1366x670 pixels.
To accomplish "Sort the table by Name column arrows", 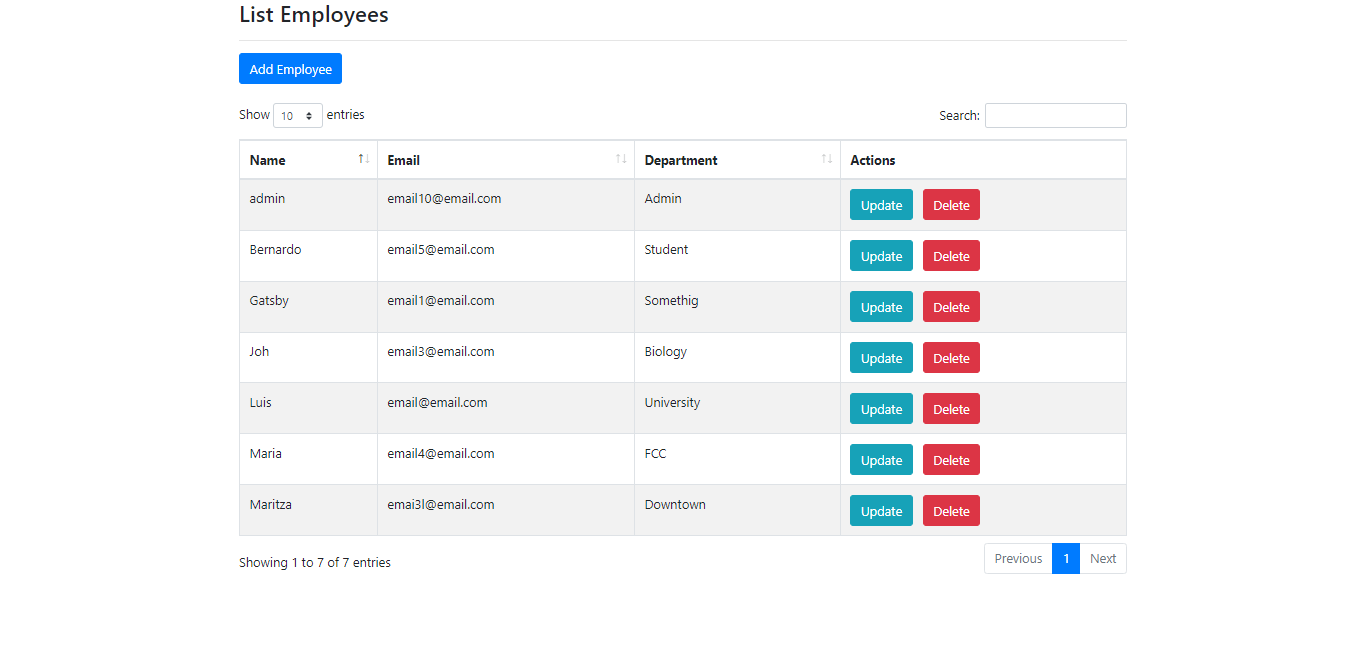I will coord(364,159).
